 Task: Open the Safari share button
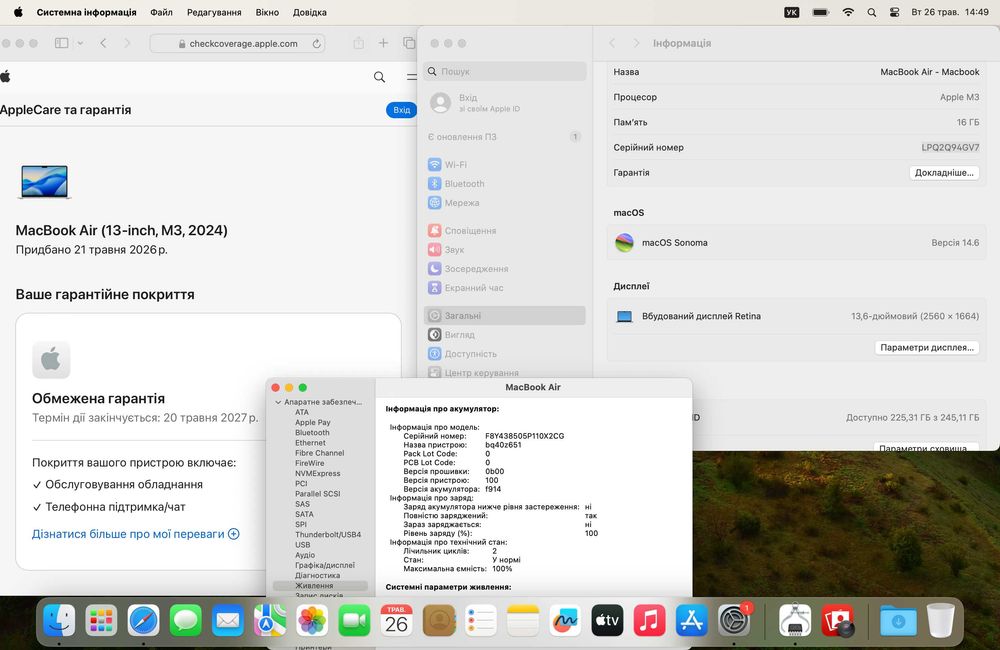(x=358, y=43)
